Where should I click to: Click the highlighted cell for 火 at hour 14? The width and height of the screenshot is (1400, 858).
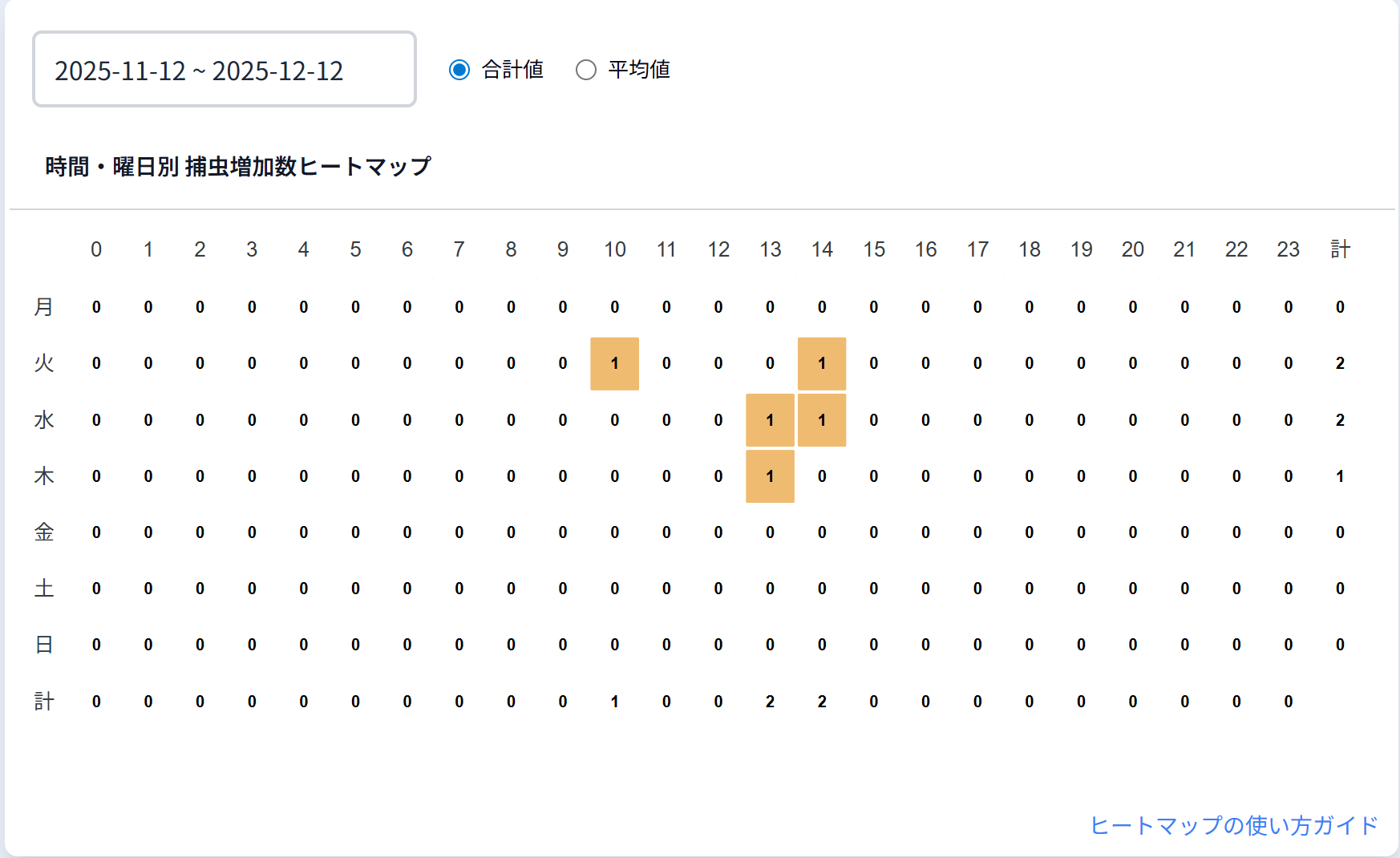(822, 363)
